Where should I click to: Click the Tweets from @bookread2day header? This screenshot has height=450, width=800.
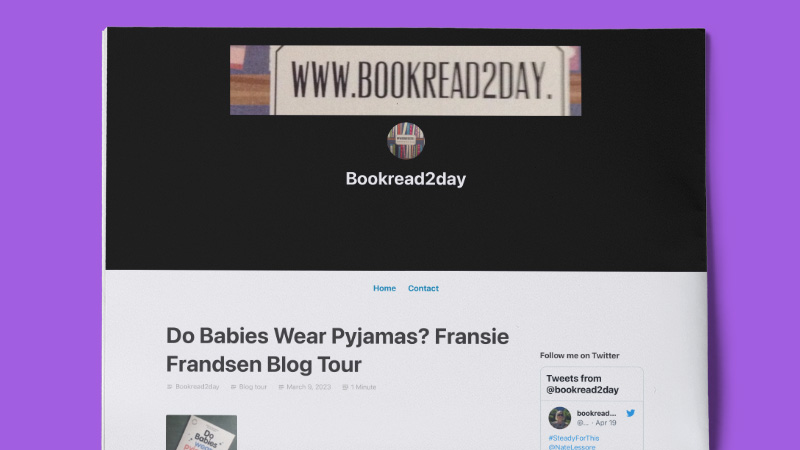(582, 384)
